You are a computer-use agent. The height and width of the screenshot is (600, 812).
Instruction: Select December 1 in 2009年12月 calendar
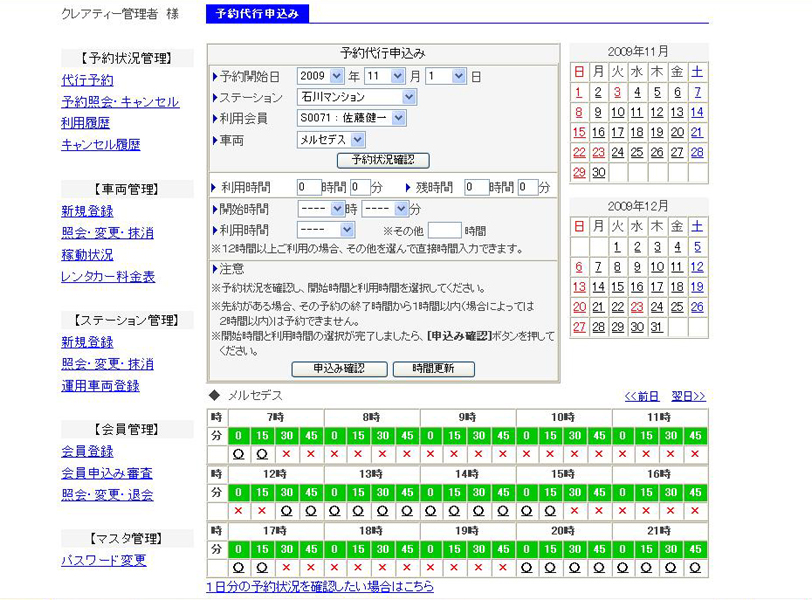[x=617, y=247]
